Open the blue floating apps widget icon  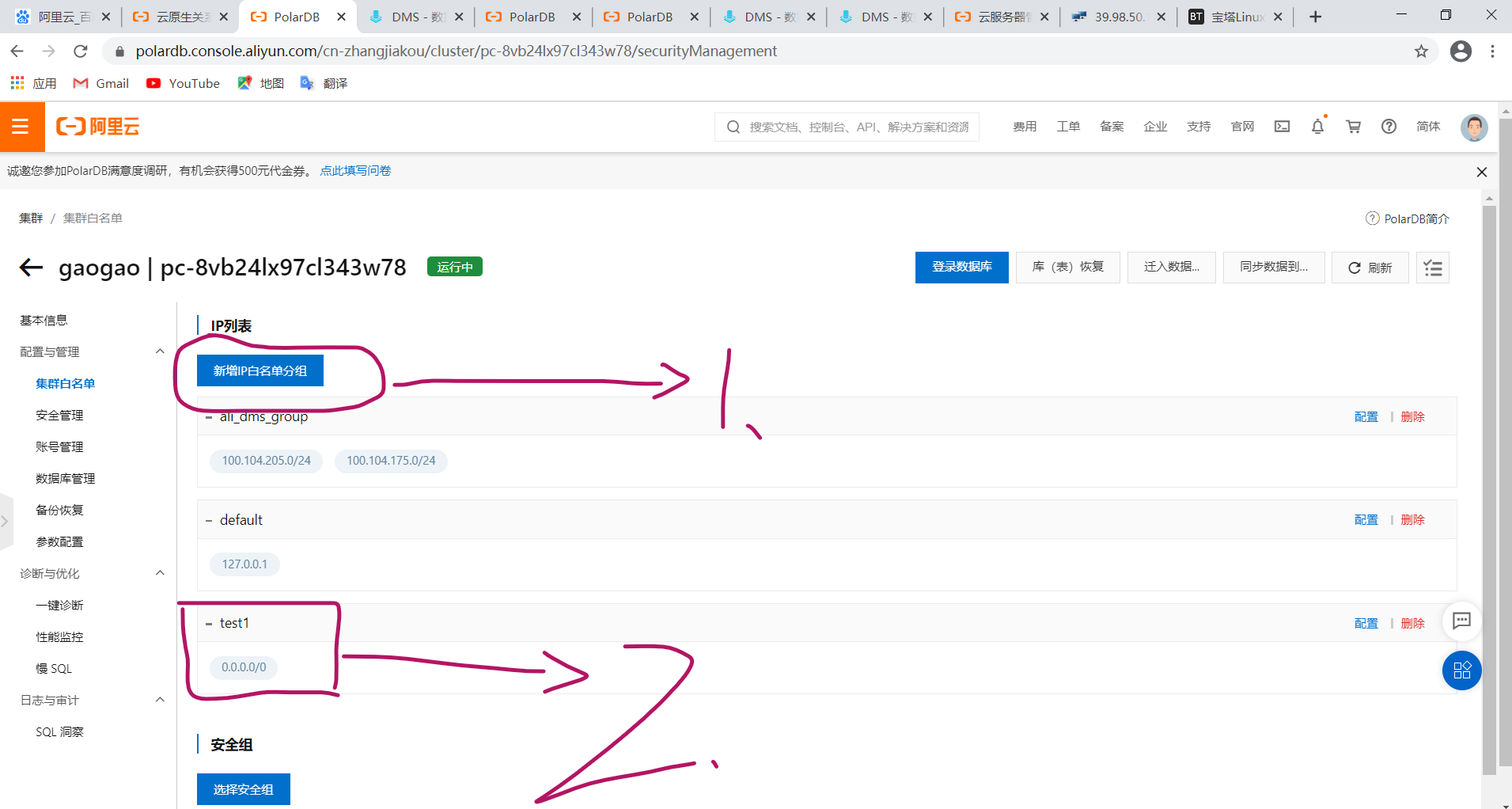[x=1461, y=671]
